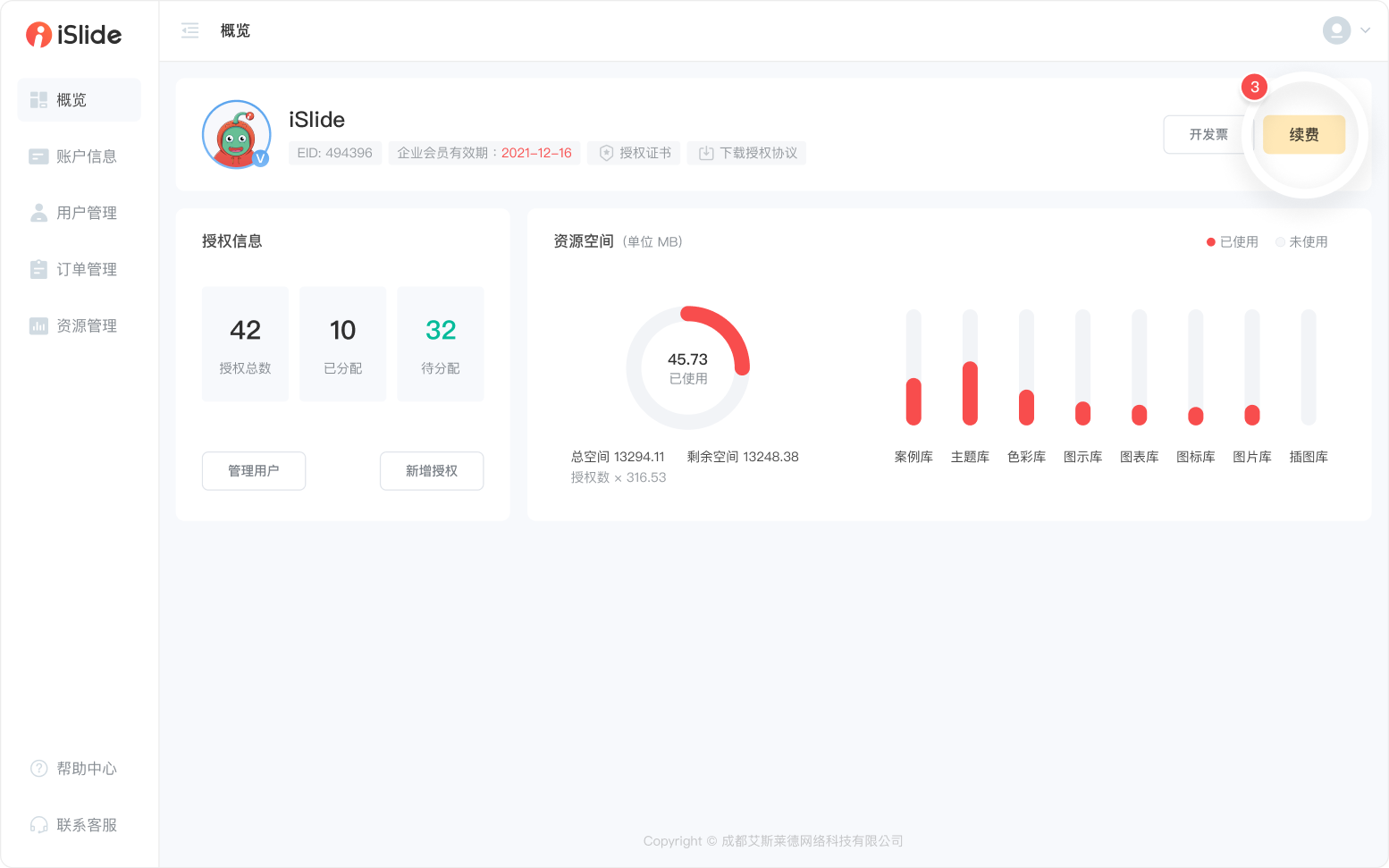Viewport: 1389px width, 868px height.
Task: Click the 联系客服 headset icon
Action: (38, 825)
